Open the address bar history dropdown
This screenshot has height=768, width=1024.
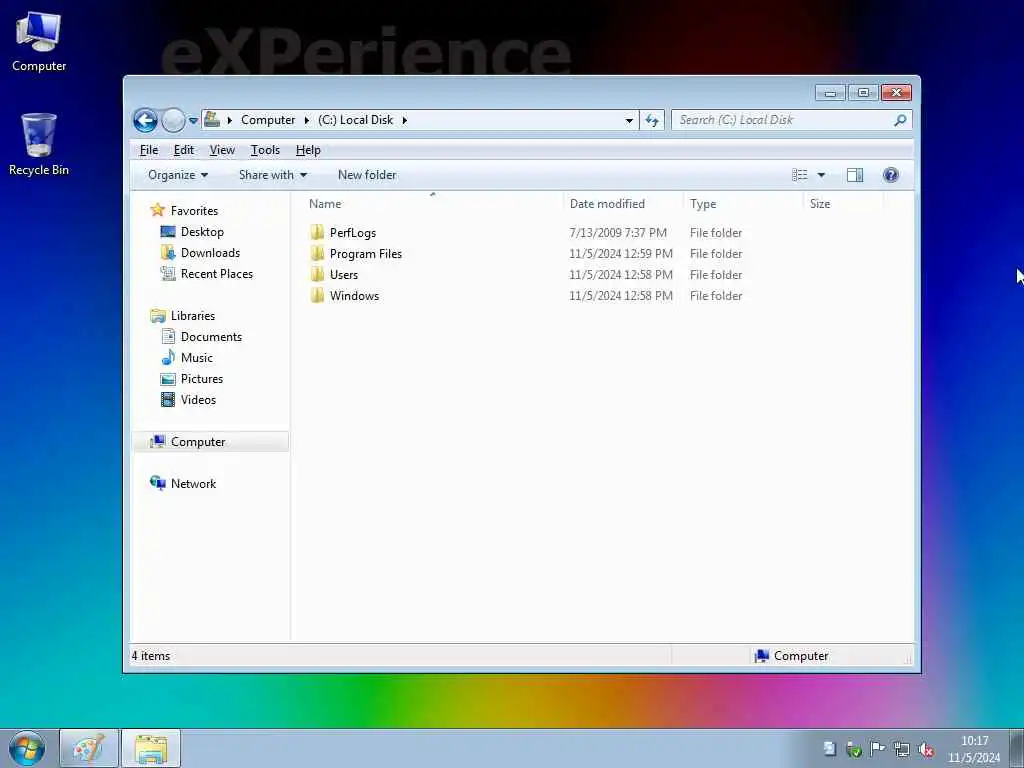coord(629,120)
